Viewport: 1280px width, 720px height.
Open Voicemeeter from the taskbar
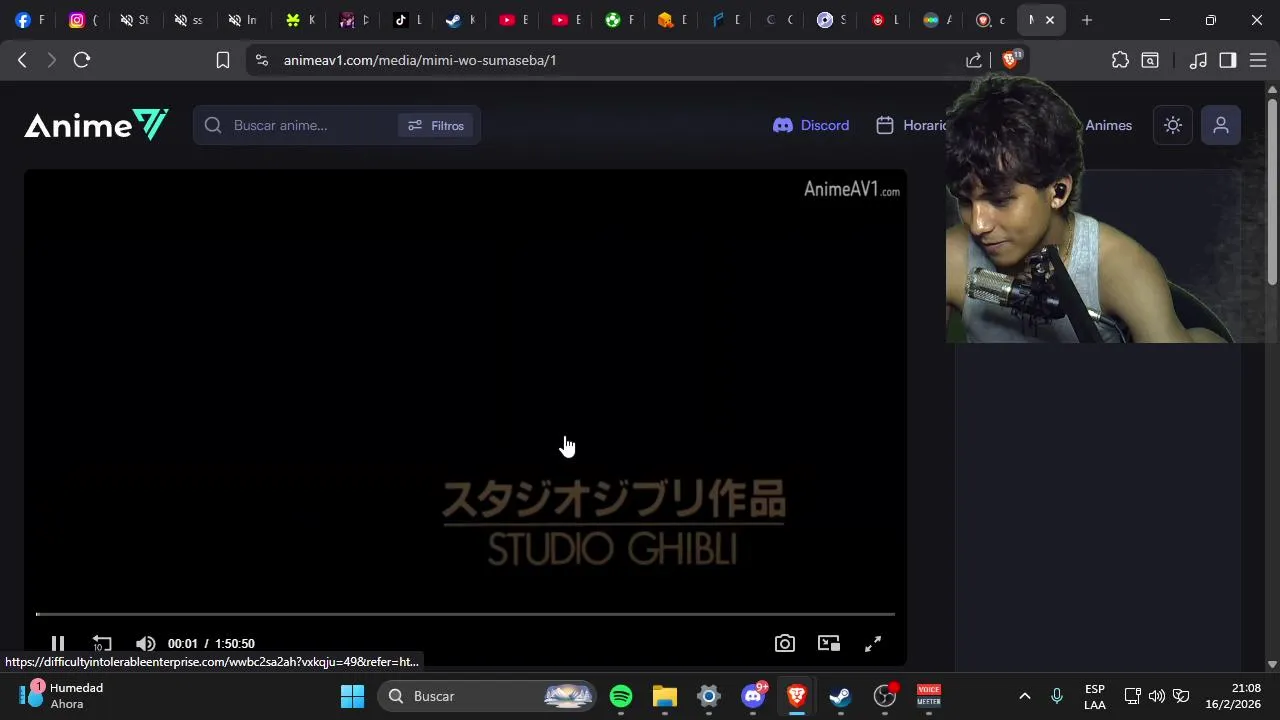(929, 696)
